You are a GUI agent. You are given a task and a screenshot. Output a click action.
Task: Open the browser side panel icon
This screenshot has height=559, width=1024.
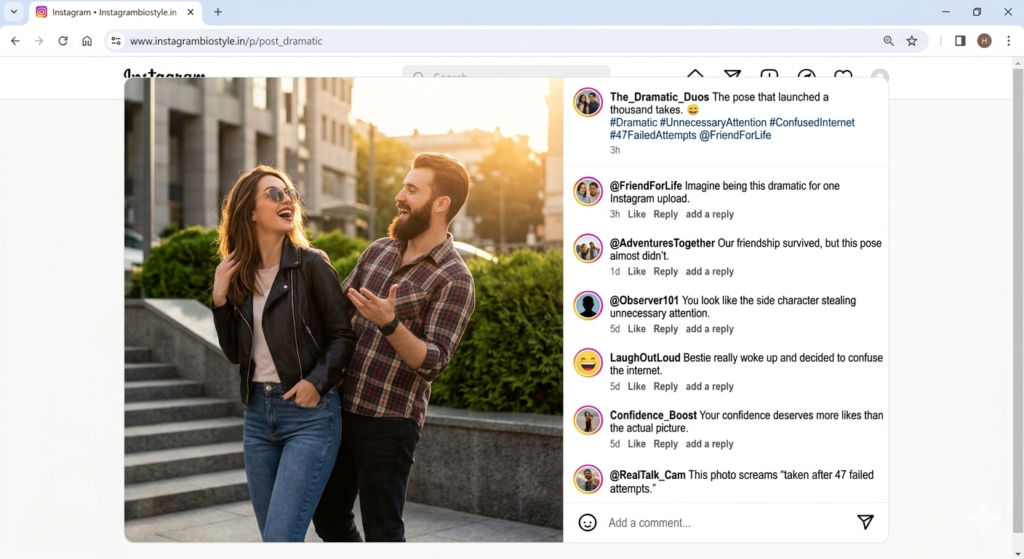[x=960, y=40]
